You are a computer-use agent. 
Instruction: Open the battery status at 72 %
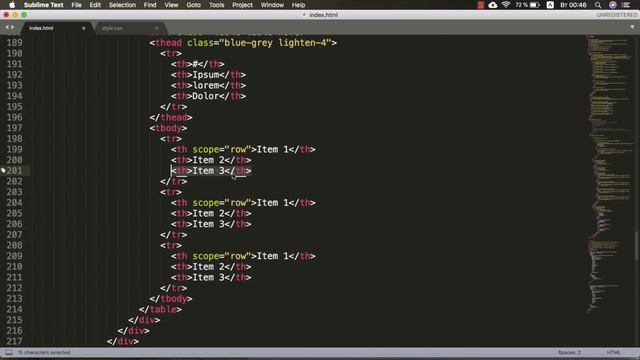(x=527, y=5)
